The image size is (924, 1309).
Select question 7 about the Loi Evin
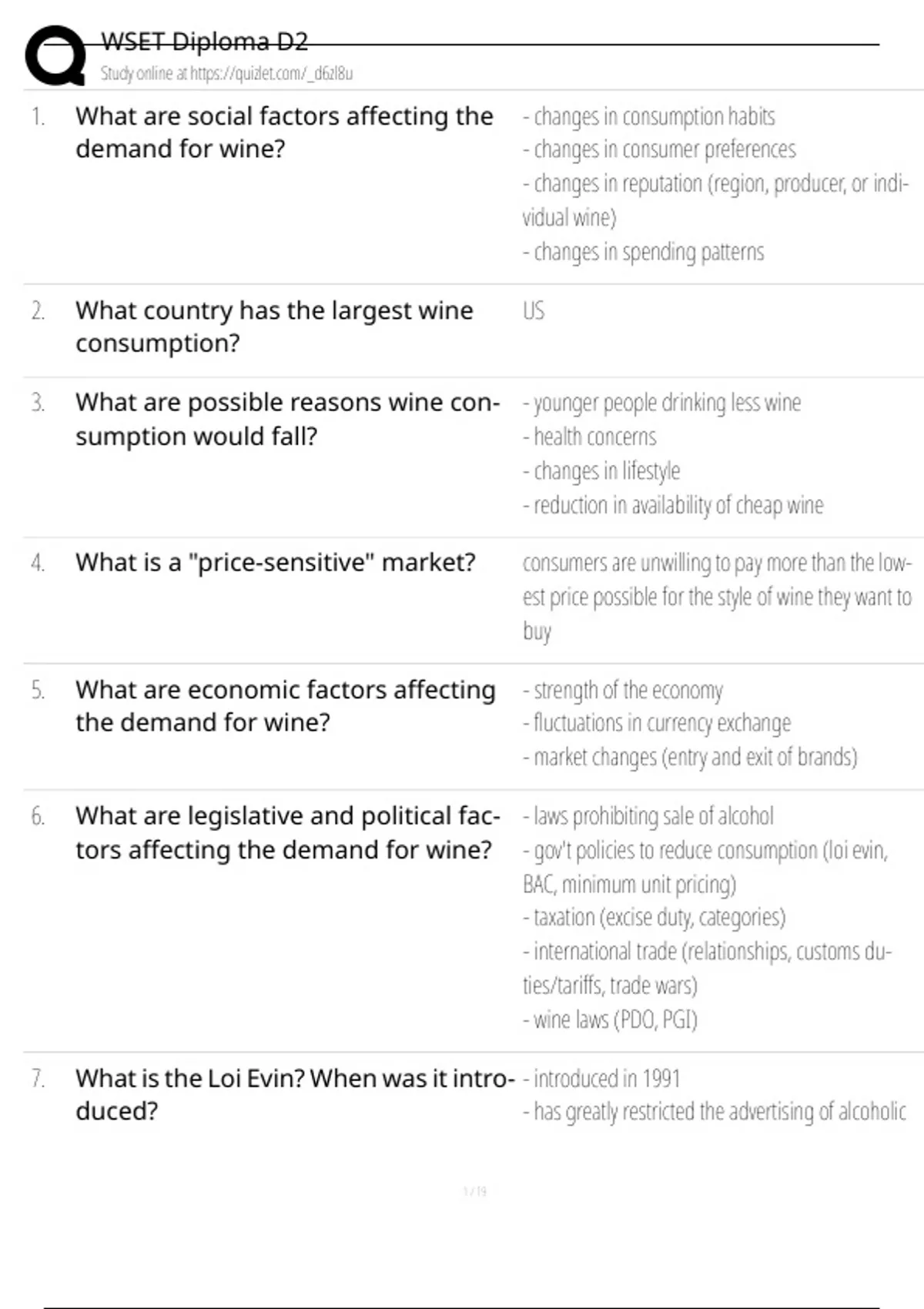tap(294, 1094)
